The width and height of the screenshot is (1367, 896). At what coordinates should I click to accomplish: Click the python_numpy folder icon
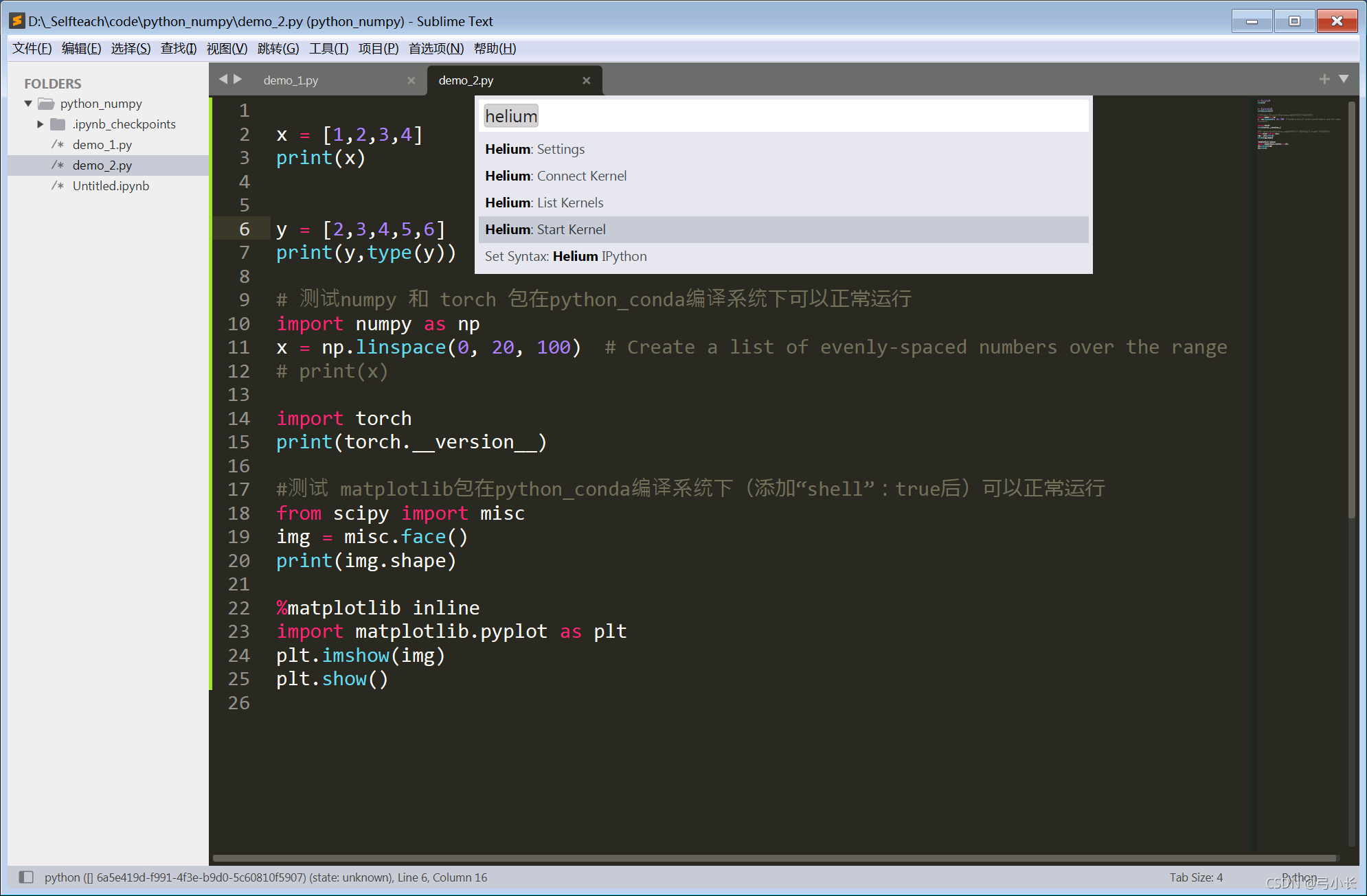pos(46,104)
